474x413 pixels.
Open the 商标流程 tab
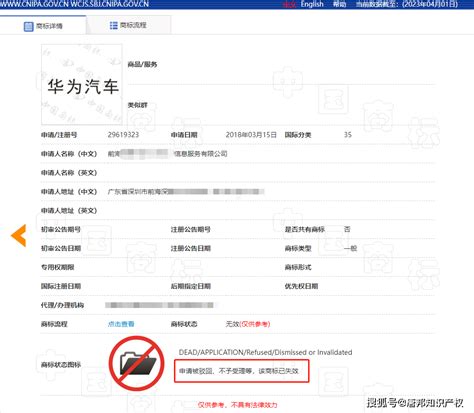[129, 25]
